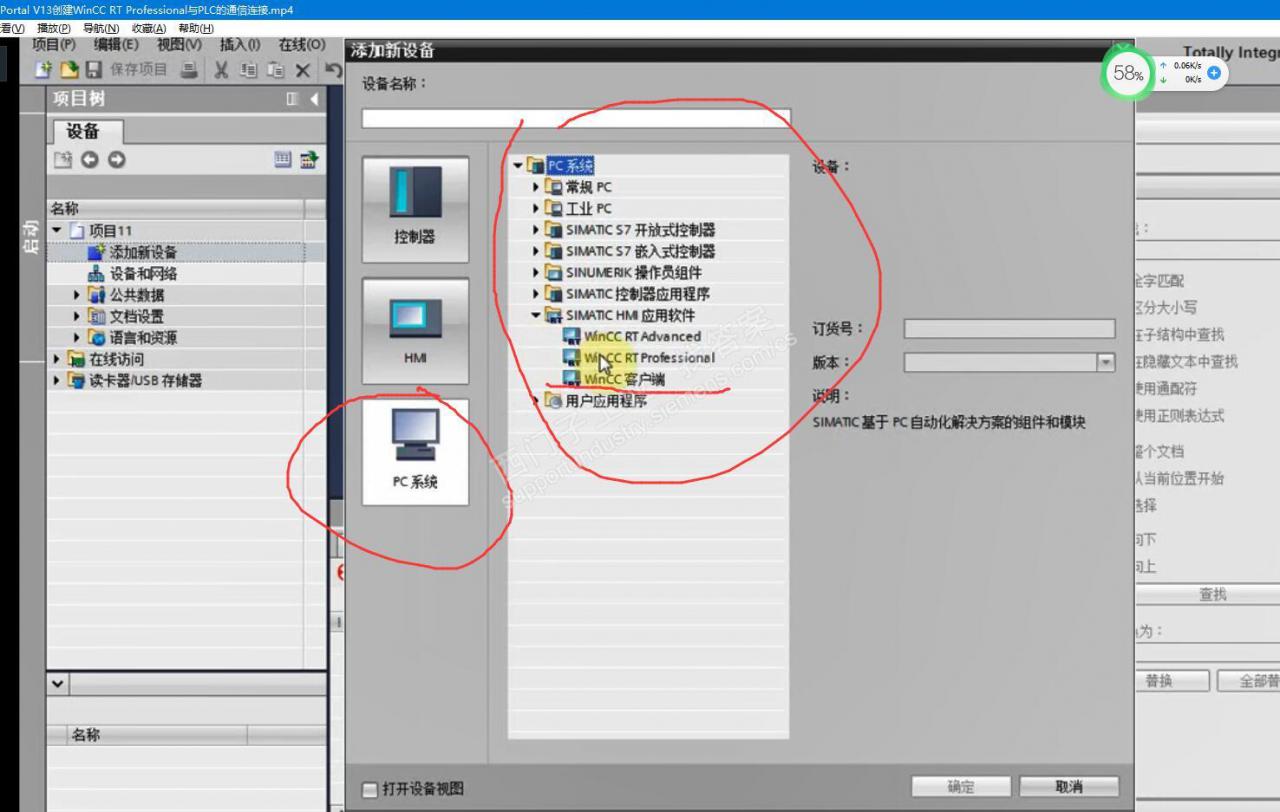Expand SIMATIC S7 嵌入式控制器 node arrow
This screenshot has height=812, width=1280.
coord(536,251)
